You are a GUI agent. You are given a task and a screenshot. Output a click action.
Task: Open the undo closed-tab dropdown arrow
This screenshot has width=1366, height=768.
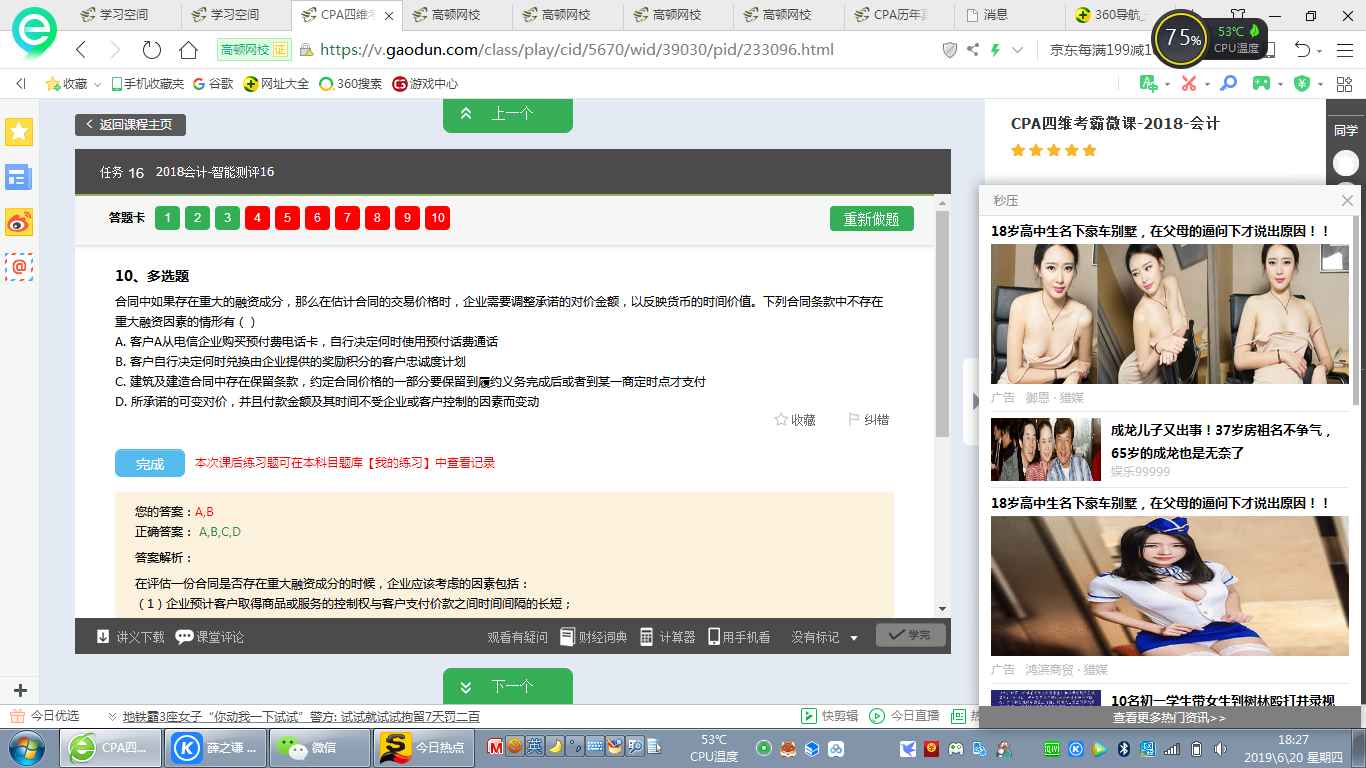click(x=1320, y=51)
